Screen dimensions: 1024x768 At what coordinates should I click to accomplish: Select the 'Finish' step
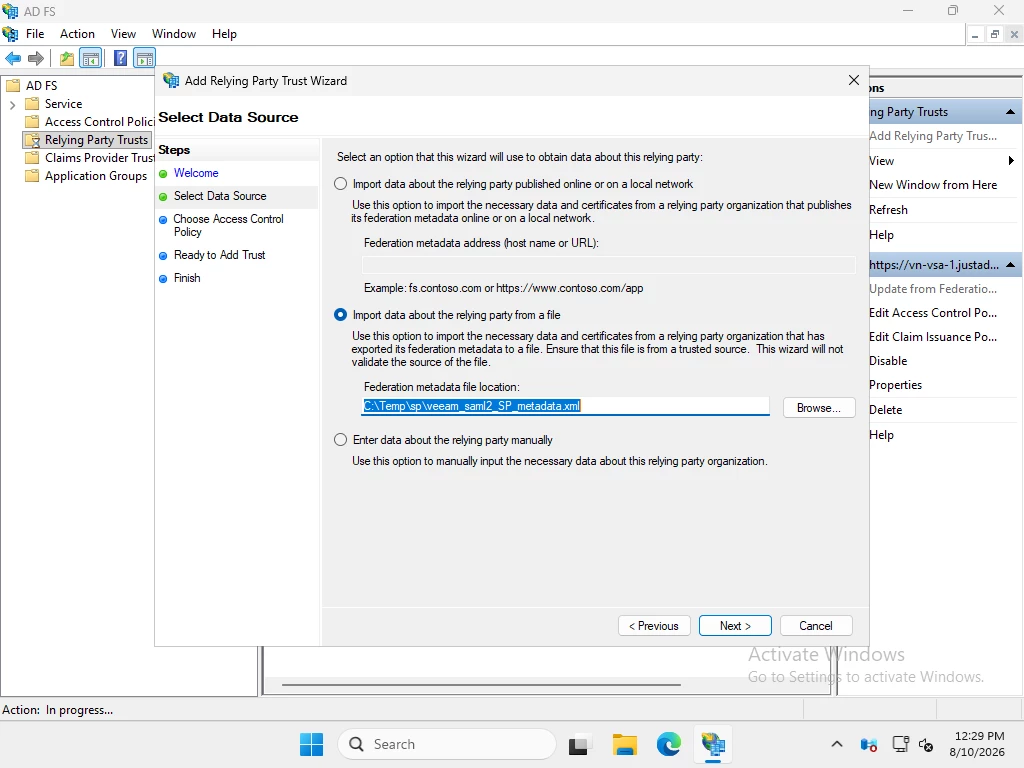(187, 278)
